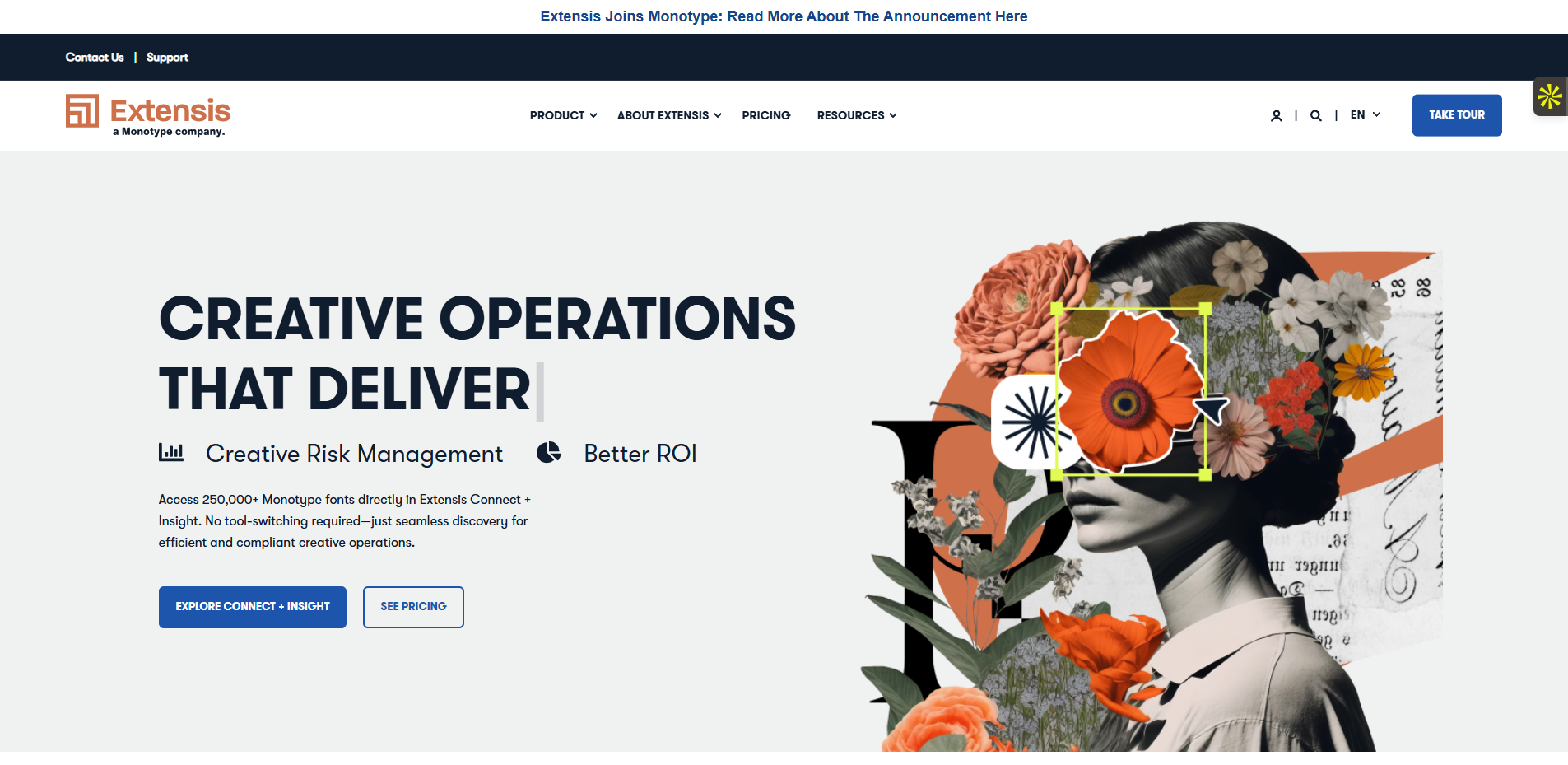Click the Contact Us link
Image resolution: width=1568 pixels, height=765 pixels.
point(95,57)
